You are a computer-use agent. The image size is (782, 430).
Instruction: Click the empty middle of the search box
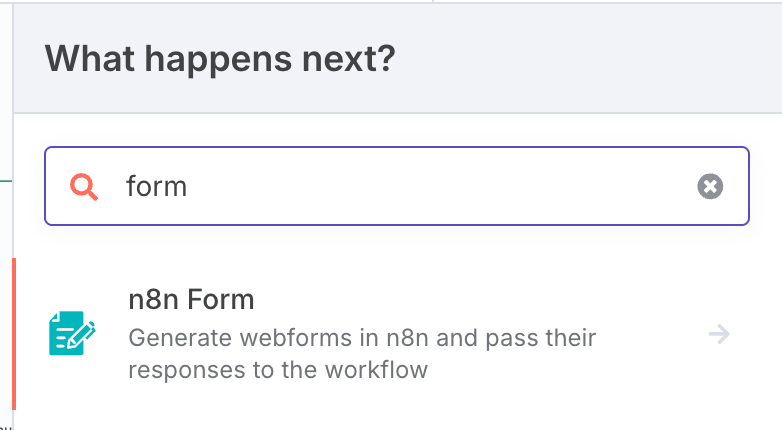click(439, 186)
